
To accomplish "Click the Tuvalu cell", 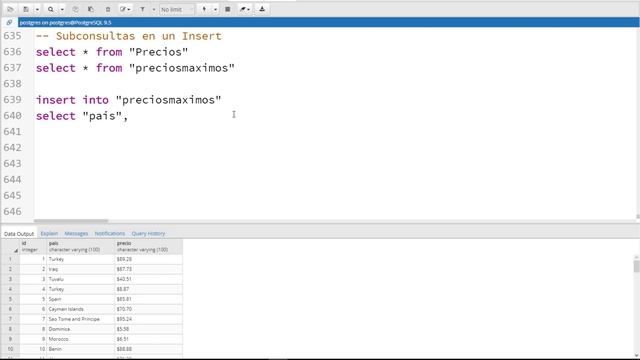I will pos(80,279).
